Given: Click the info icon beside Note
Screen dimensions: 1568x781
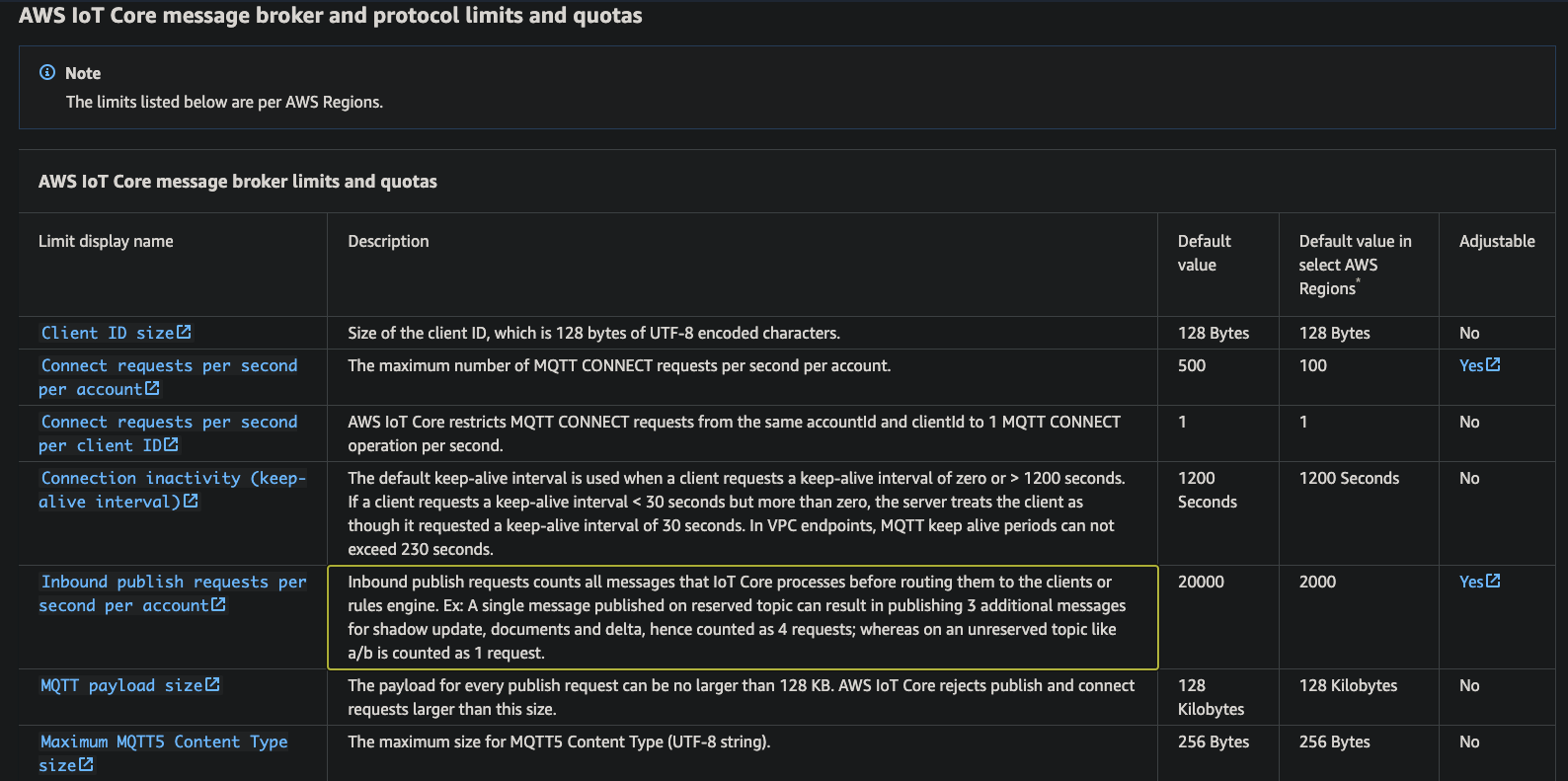Looking at the screenshot, I should 47,73.
